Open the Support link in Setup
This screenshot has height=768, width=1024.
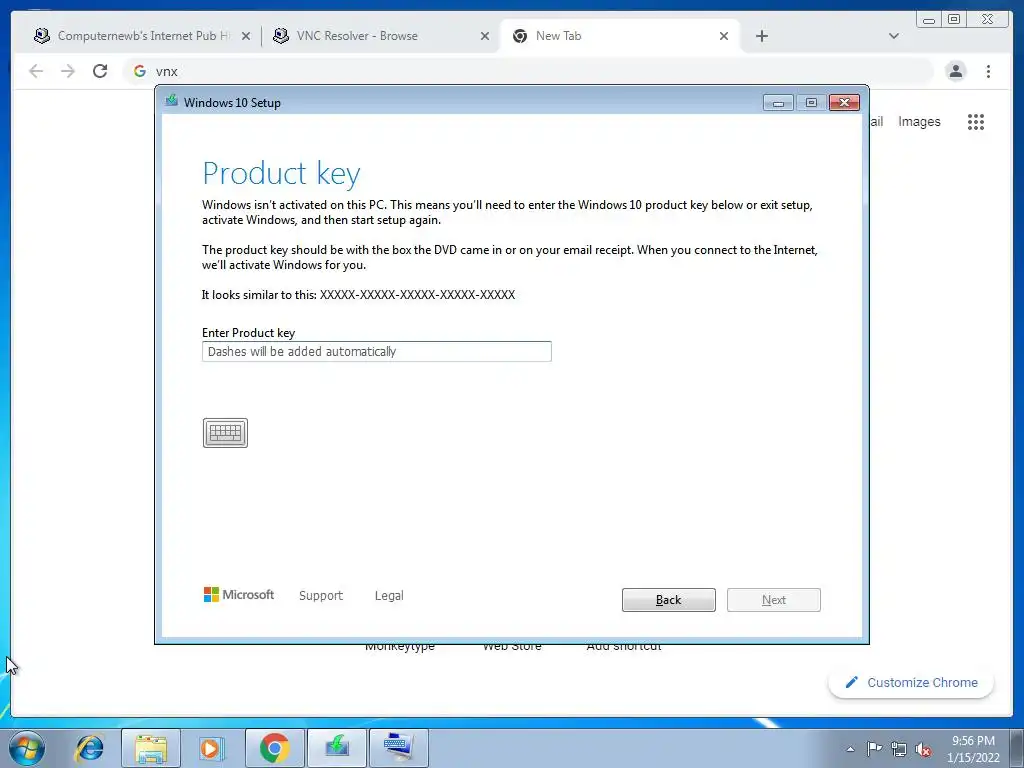[321, 596]
